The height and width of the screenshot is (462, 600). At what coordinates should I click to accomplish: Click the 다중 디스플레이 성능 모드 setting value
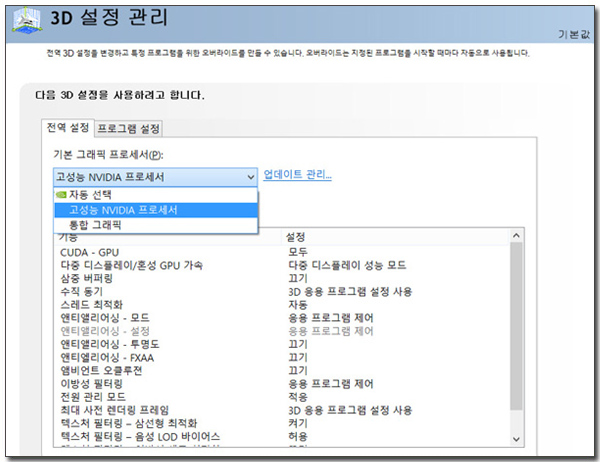tap(347, 265)
